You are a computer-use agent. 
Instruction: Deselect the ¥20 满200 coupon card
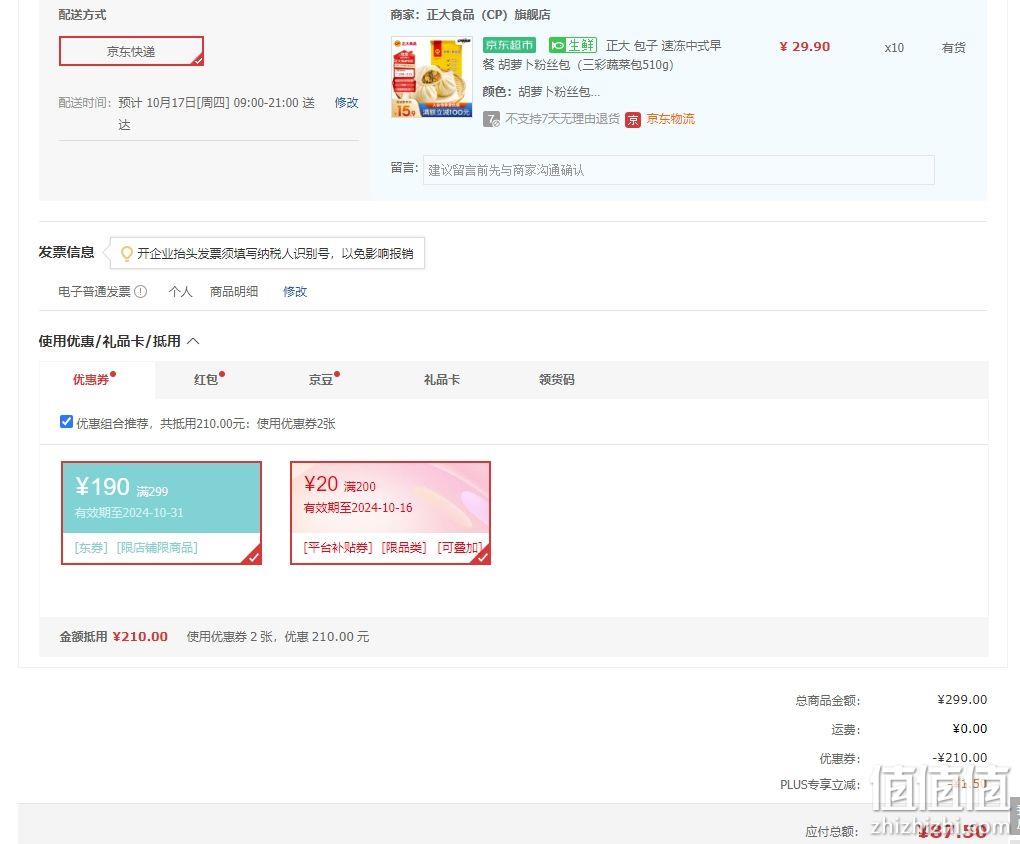390,513
